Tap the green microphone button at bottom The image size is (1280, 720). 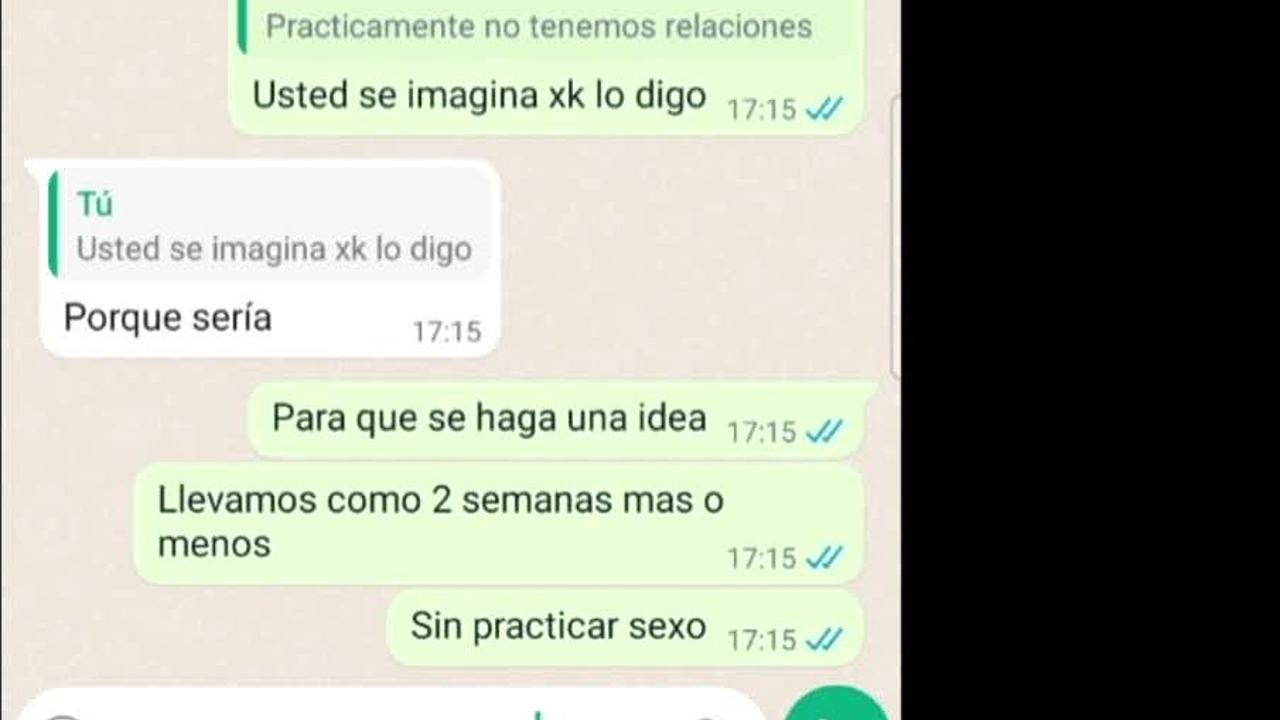tap(836, 705)
